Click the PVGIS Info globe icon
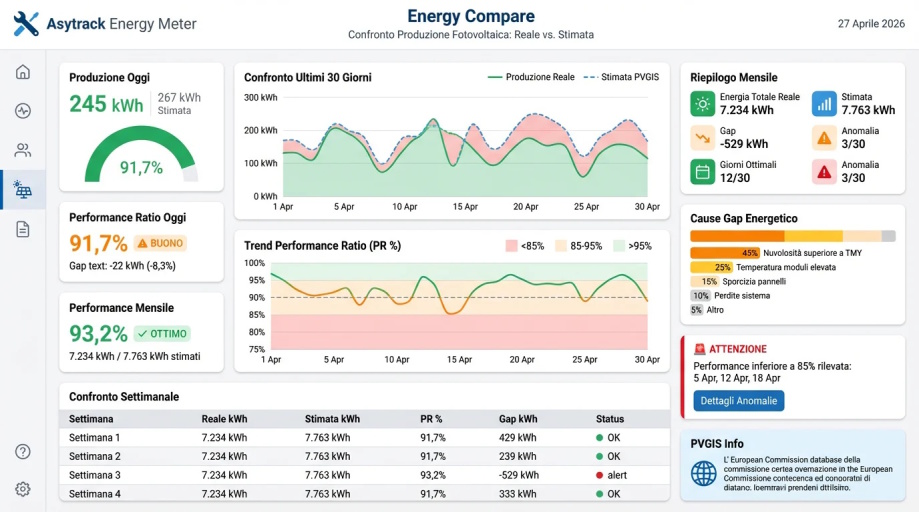This screenshot has height=512, width=919. (x=703, y=473)
